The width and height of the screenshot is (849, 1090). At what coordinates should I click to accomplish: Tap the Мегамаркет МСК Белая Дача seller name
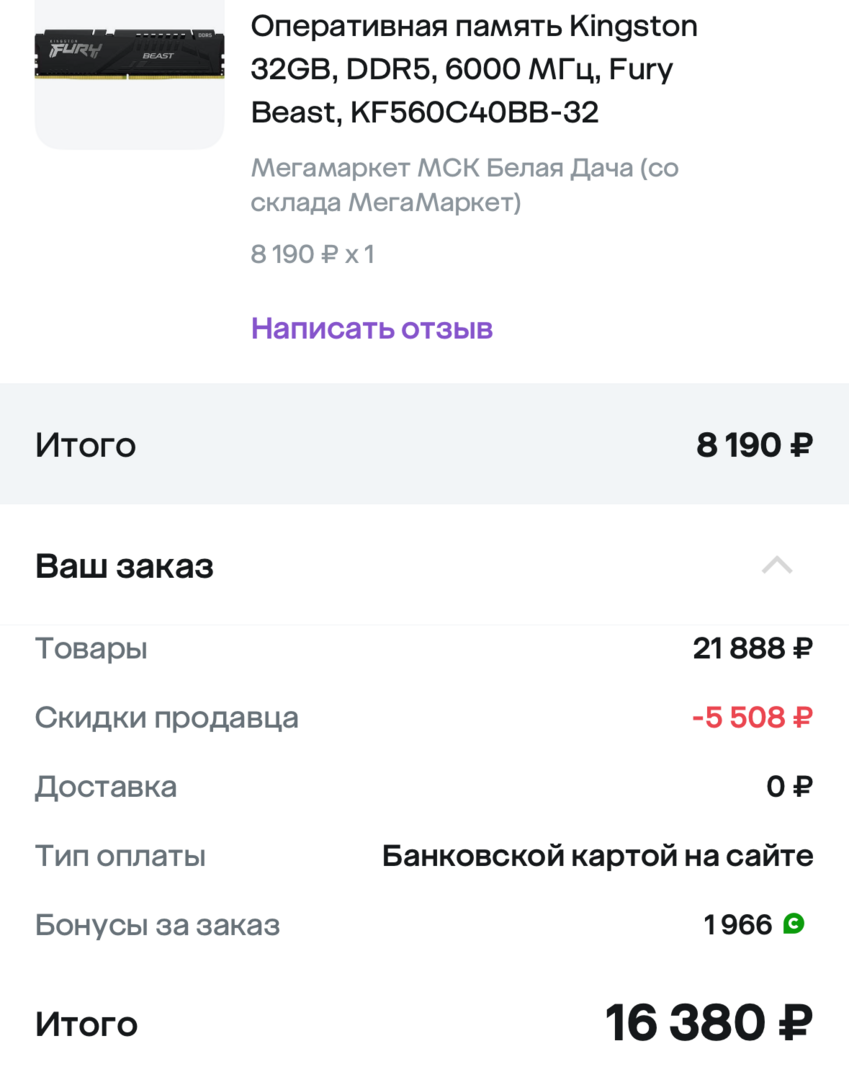[x=465, y=185]
